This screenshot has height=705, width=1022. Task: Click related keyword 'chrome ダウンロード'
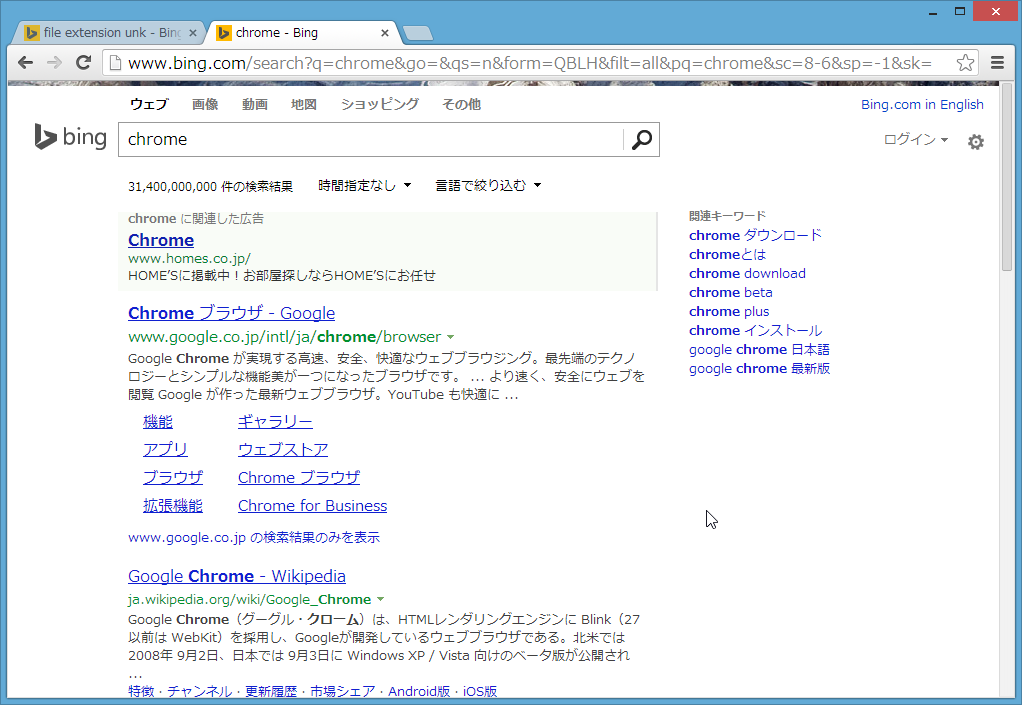[755, 235]
